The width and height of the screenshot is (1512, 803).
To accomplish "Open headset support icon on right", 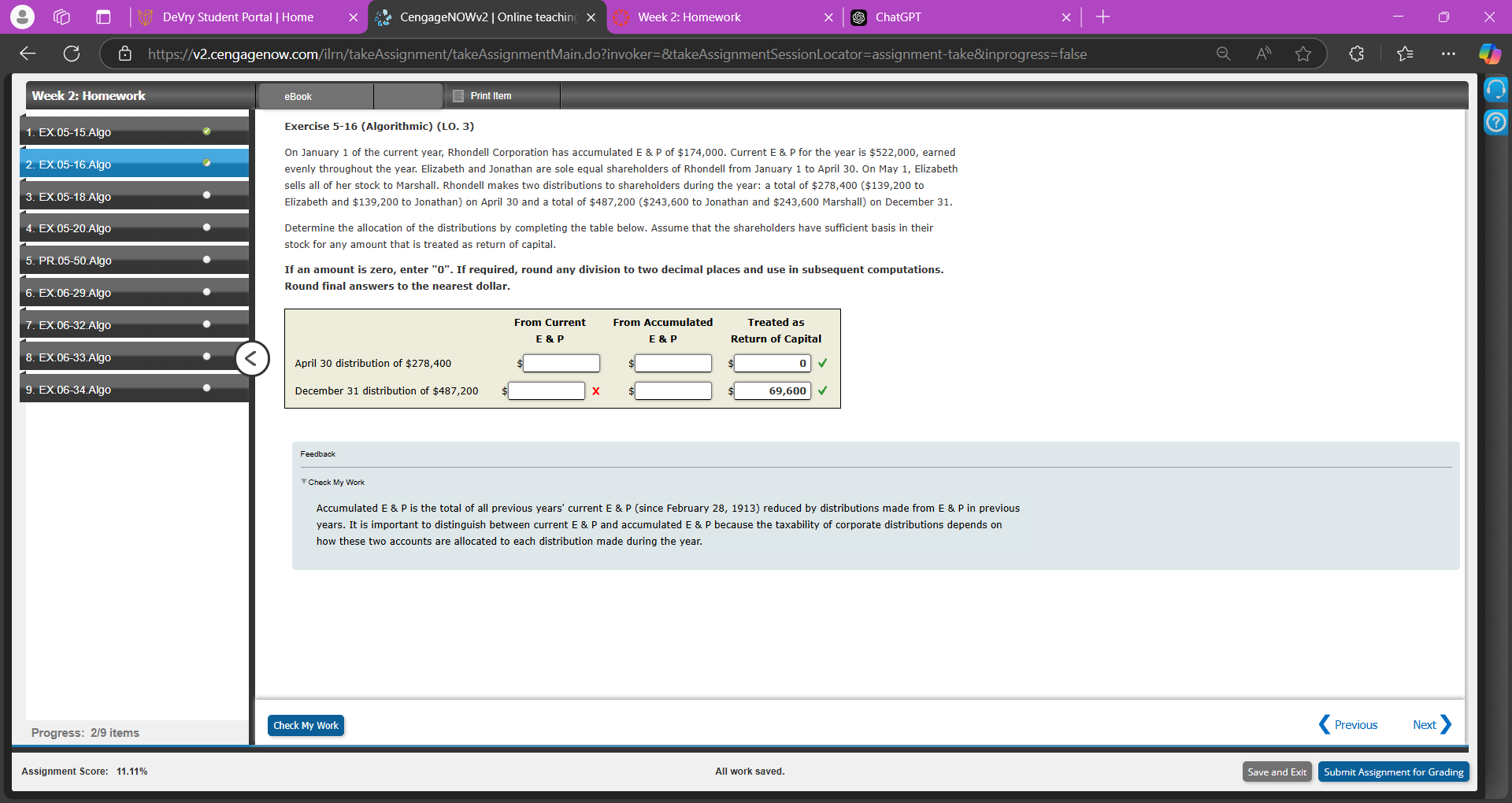I will tap(1495, 89).
